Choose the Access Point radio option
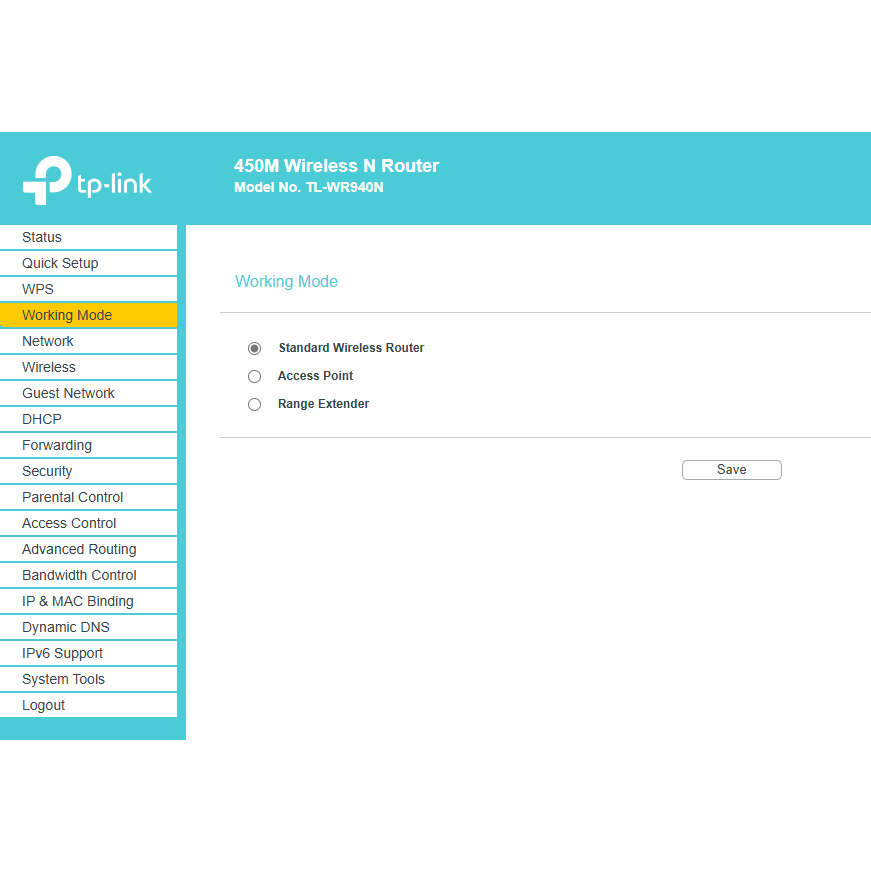871x871 pixels. click(254, 376)
